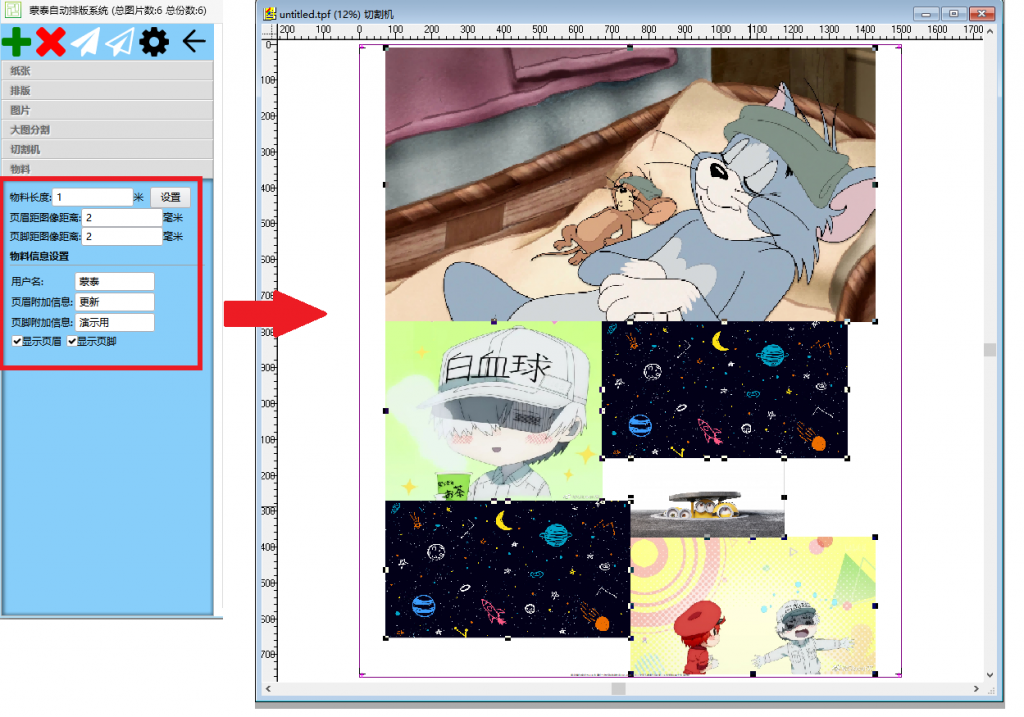Select the upper-right space pattern image
Screen dimensions: 1024x717
725,389
